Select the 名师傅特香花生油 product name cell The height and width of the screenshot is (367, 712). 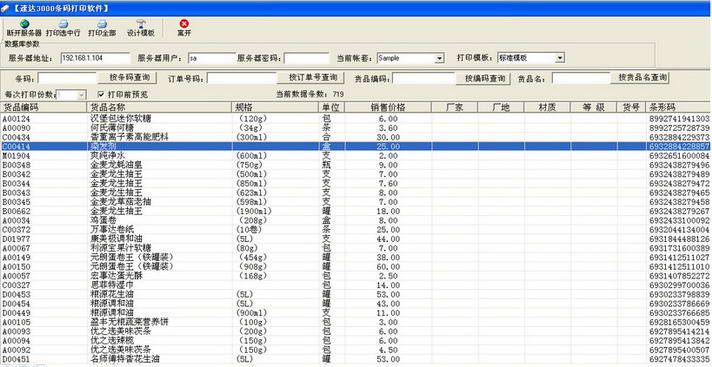coord(126,359)
